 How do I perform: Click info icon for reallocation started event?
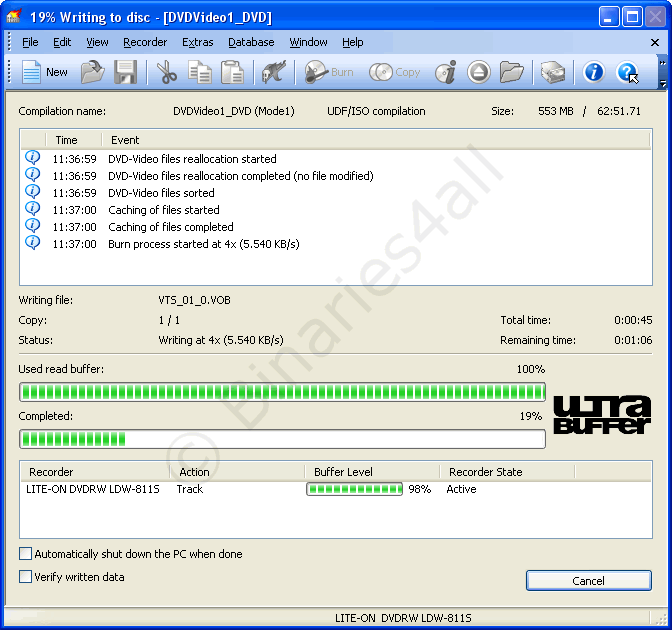(x=33, y=157)
